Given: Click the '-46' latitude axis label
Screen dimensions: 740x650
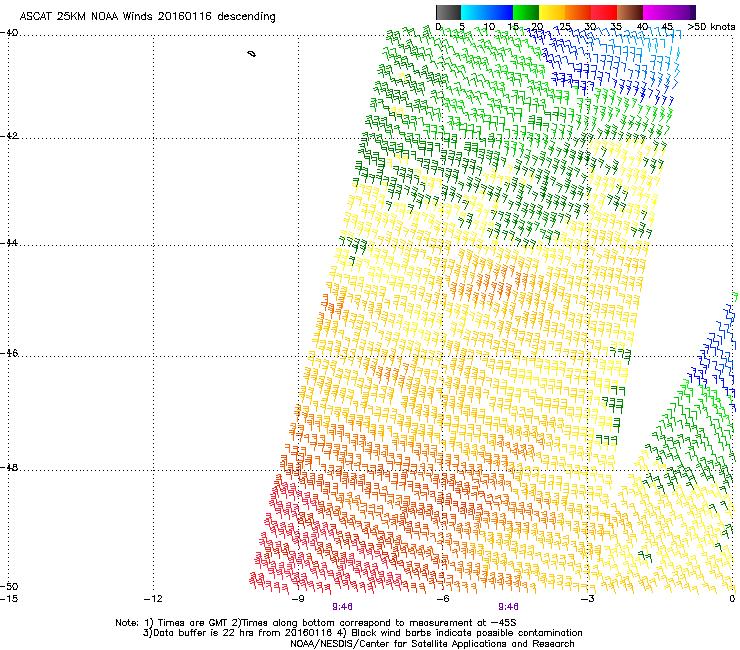Looking at the screenshot, I should (9, 353).
